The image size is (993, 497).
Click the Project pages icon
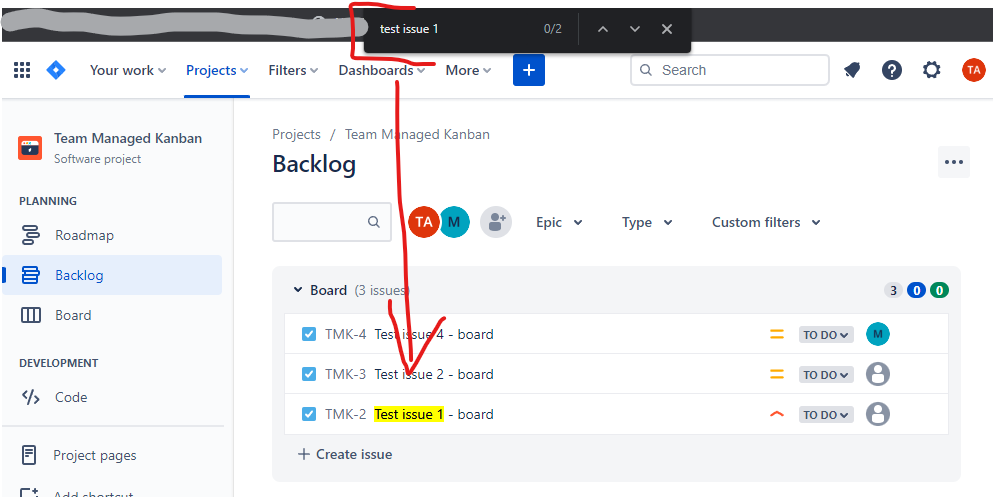(29, 455)
